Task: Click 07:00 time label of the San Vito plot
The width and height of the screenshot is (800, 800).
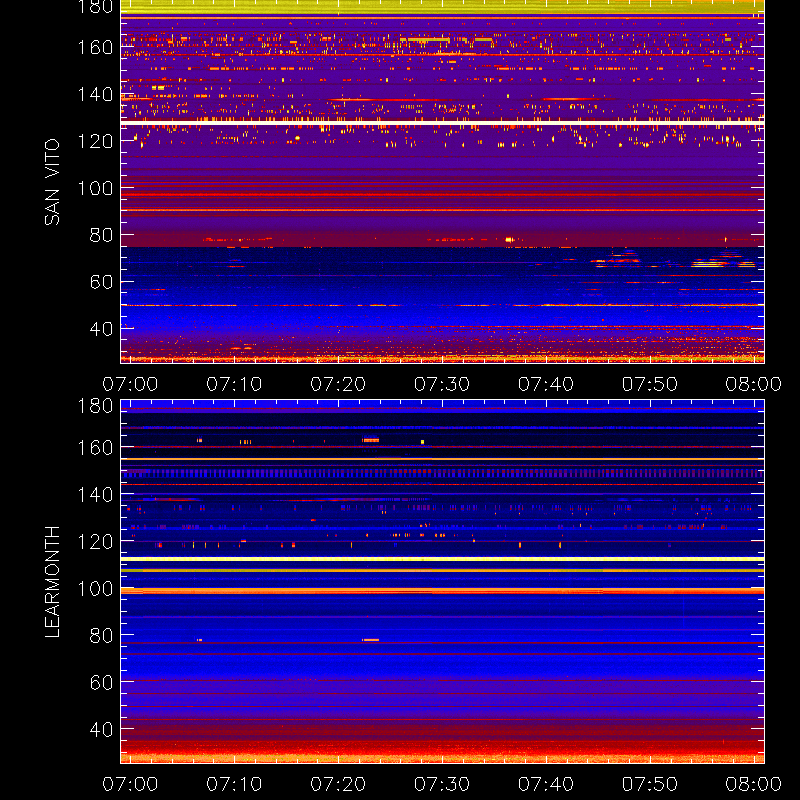Action: pyautogui.click(x=130, y=384)
